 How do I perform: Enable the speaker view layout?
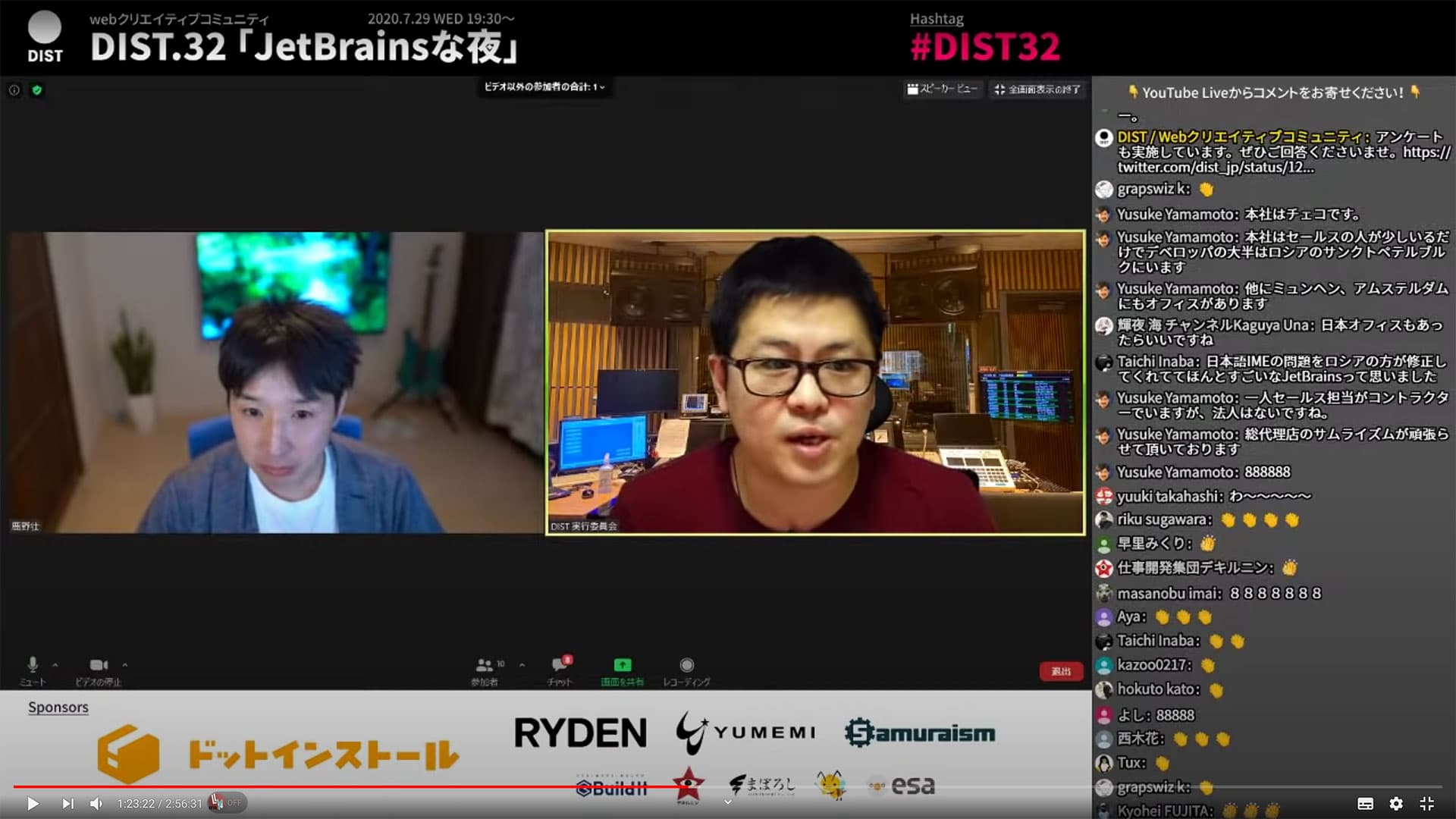click(942, 89)
